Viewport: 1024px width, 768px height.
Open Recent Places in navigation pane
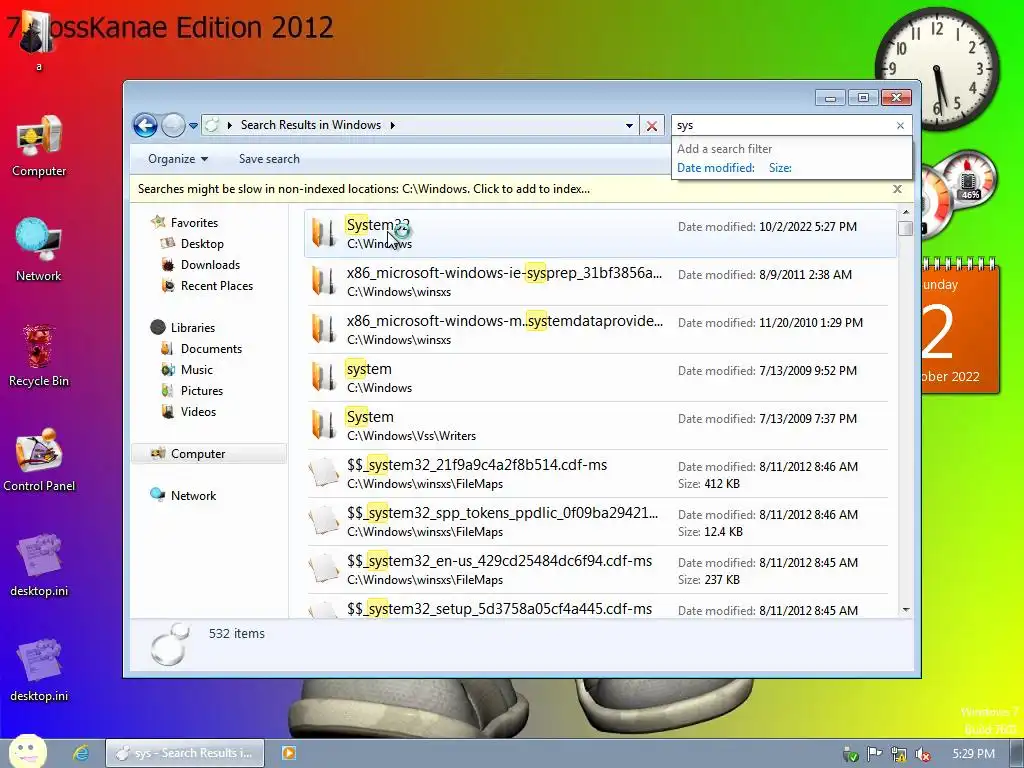click(x=217, y=285)
